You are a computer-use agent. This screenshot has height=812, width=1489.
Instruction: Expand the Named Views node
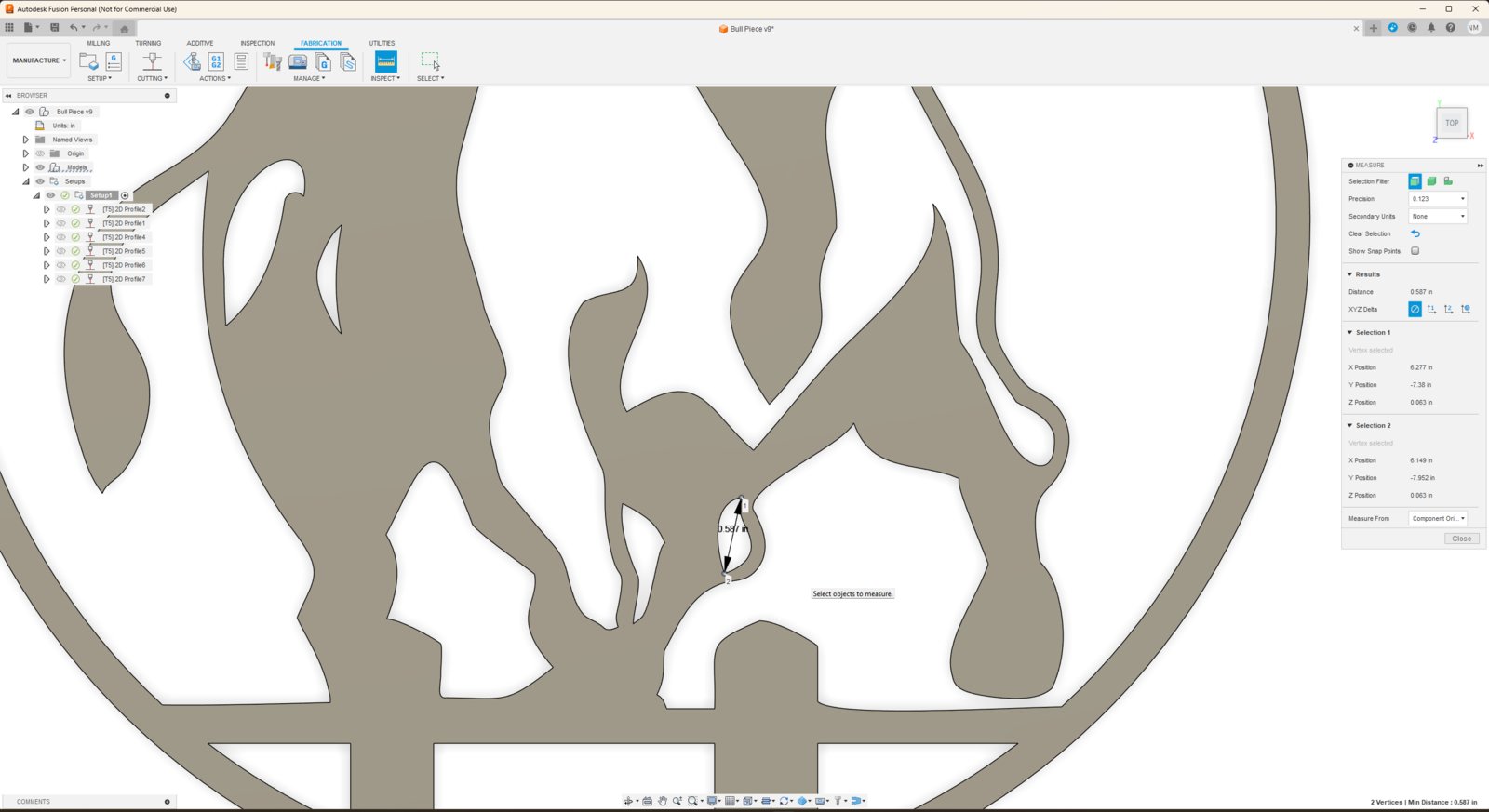[x=26, y=140]
